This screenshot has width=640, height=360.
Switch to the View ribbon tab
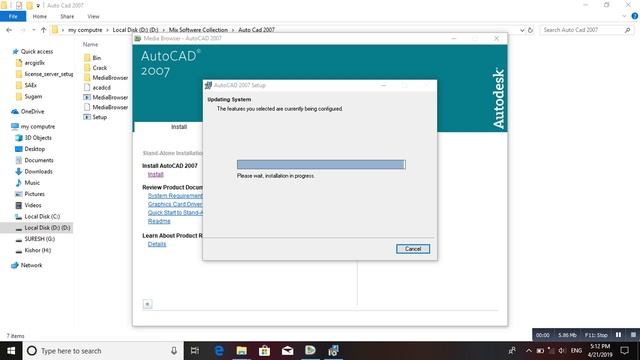[x=93, y=16]
